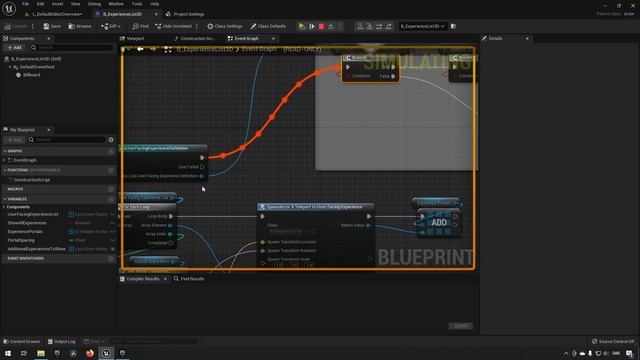Viewport: 640px width, 360px height.
Task: Click the third debug step icon
Action: click(x=379, y=26)
